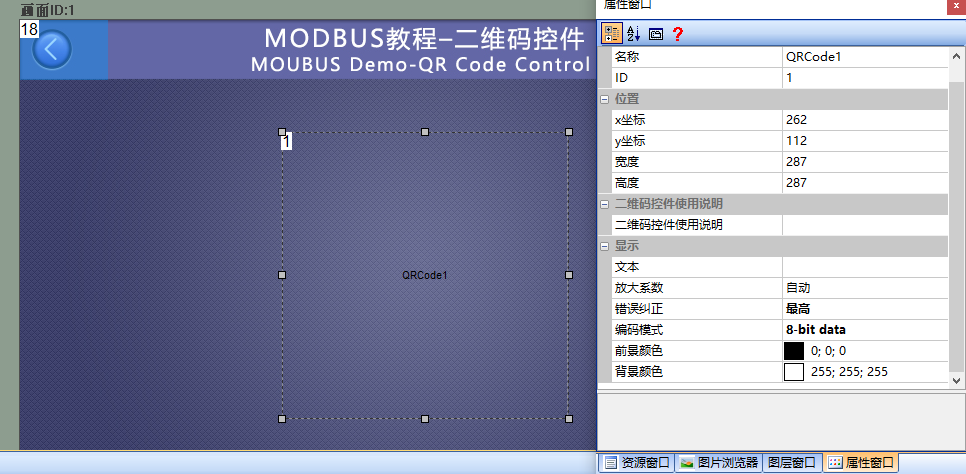Switch to the 图片浏览器 tab
The image size is (966, 474).
pos(719,462)
